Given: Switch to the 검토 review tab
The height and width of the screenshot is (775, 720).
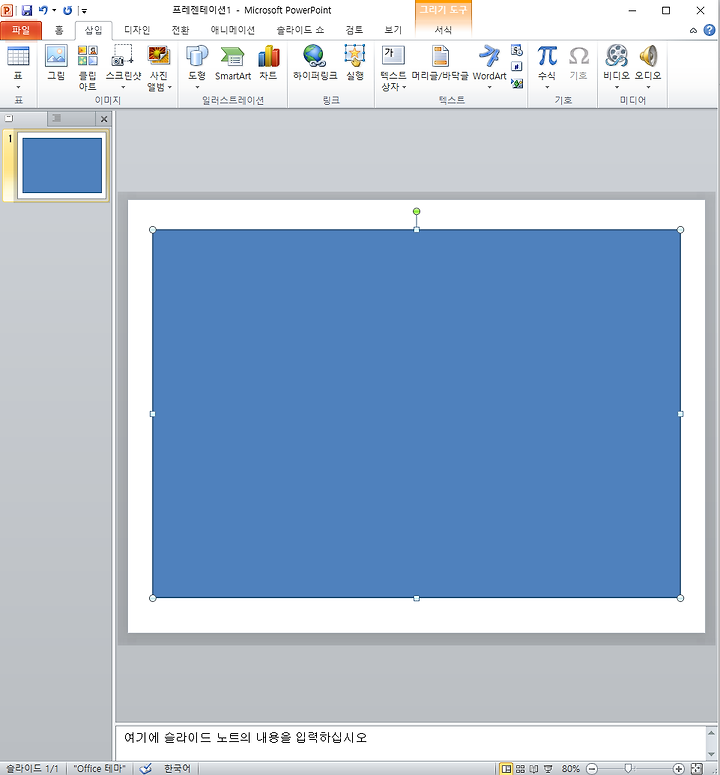Looking at the screenshot, I should [354, 30].
